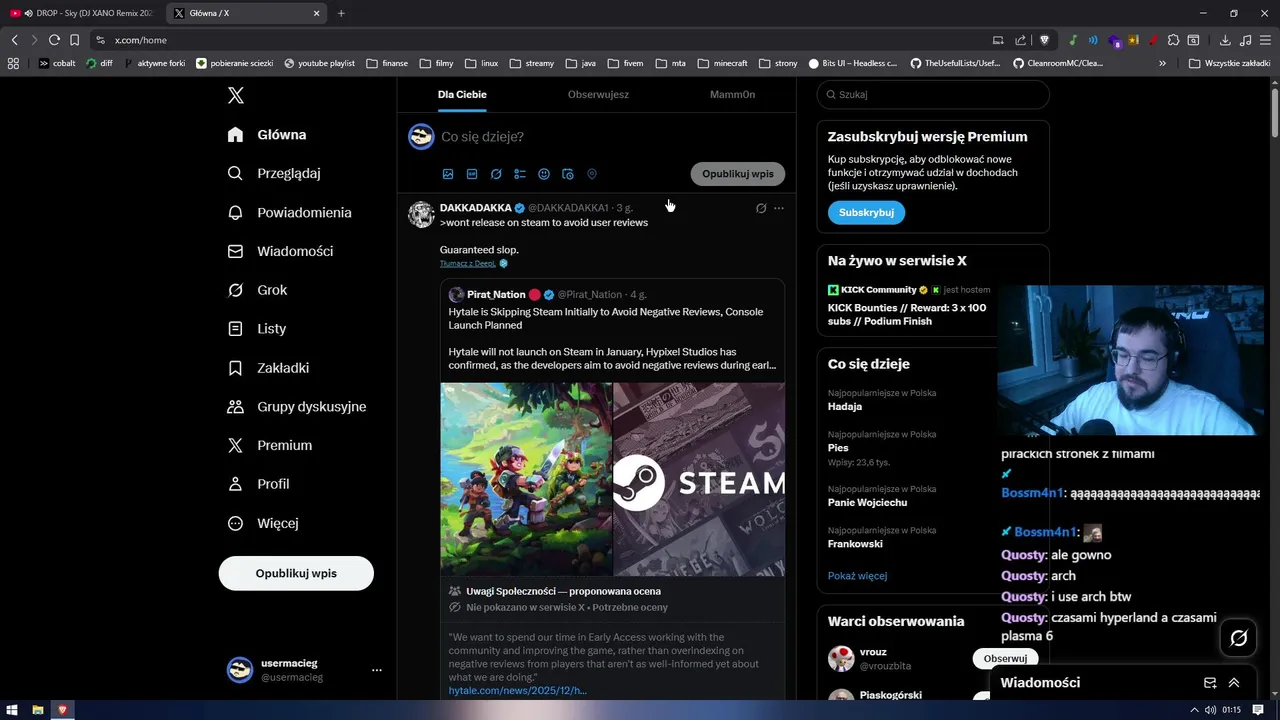Add an image to the post composer
Screen dimensions: 1280x720
(x=448, y=174)
